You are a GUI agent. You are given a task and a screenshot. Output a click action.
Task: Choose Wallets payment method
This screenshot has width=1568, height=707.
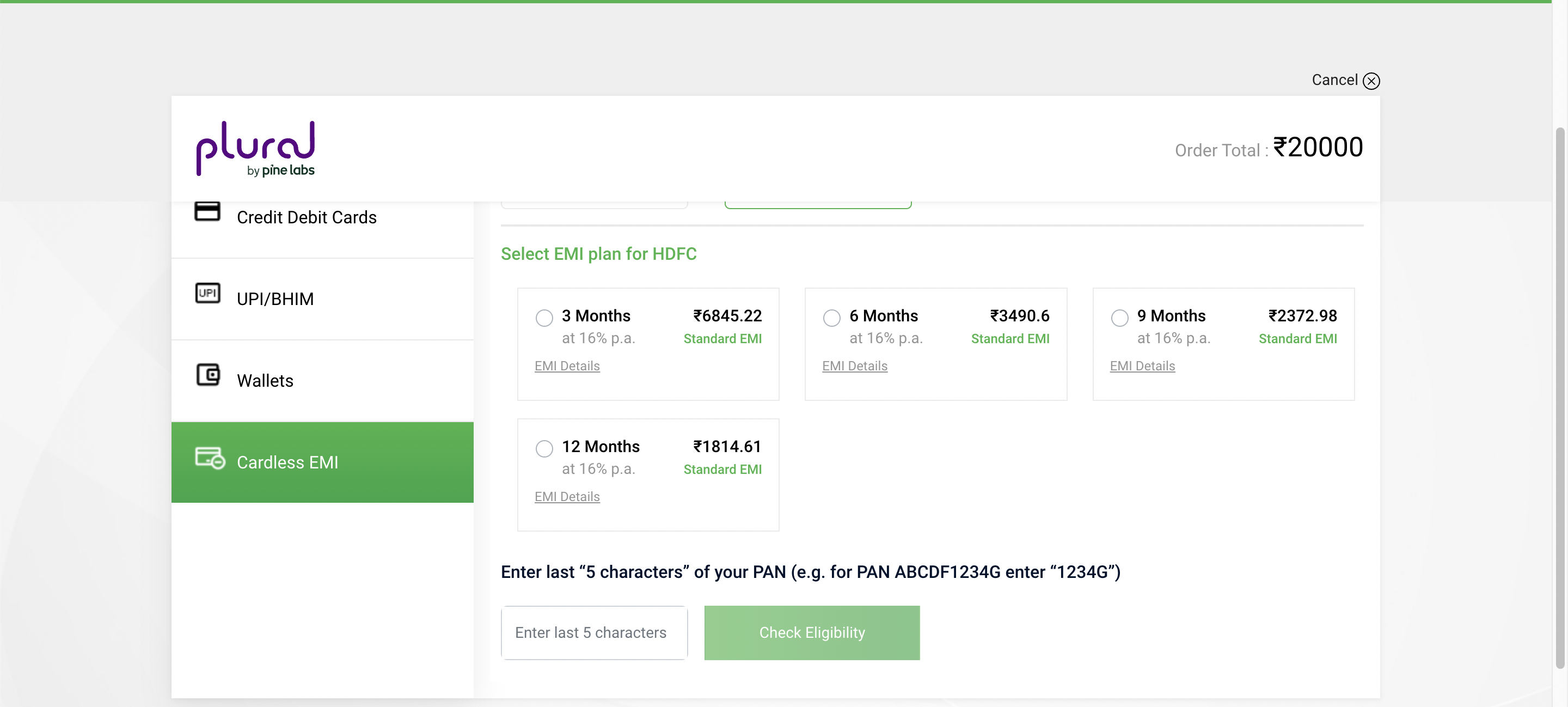pos(322,381)
